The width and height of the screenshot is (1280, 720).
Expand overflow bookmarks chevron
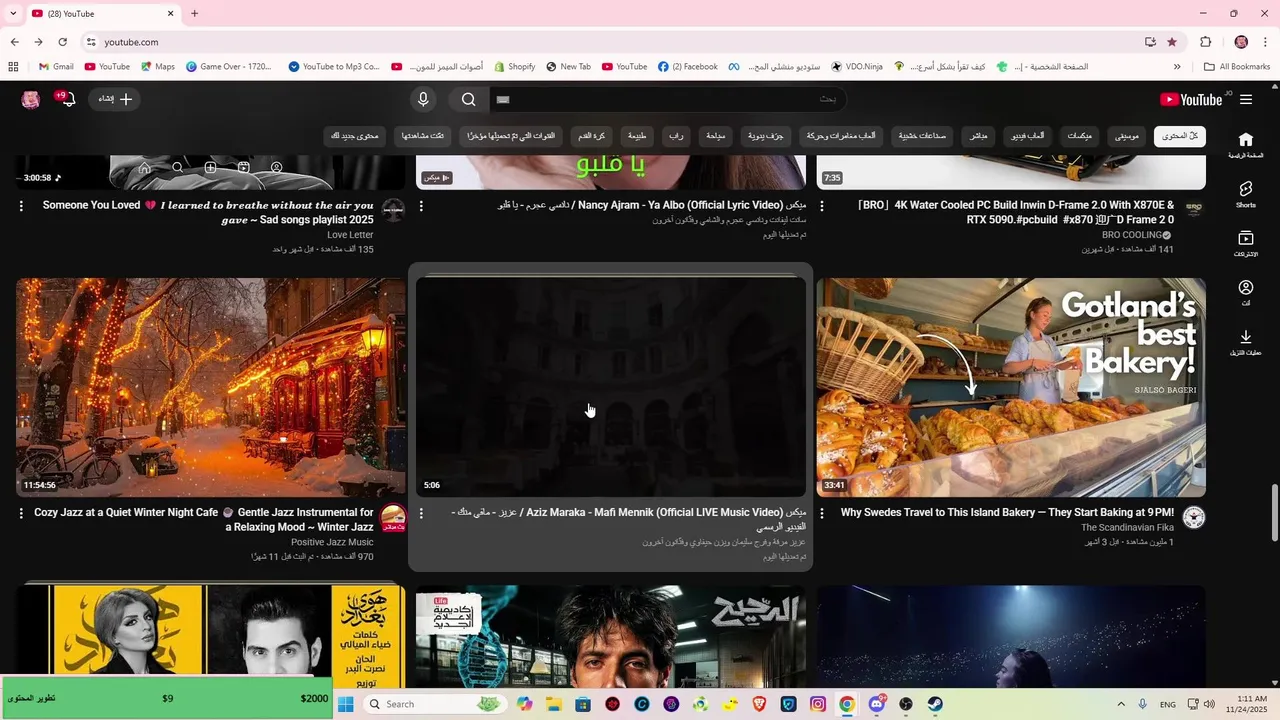click(1177, 67)
